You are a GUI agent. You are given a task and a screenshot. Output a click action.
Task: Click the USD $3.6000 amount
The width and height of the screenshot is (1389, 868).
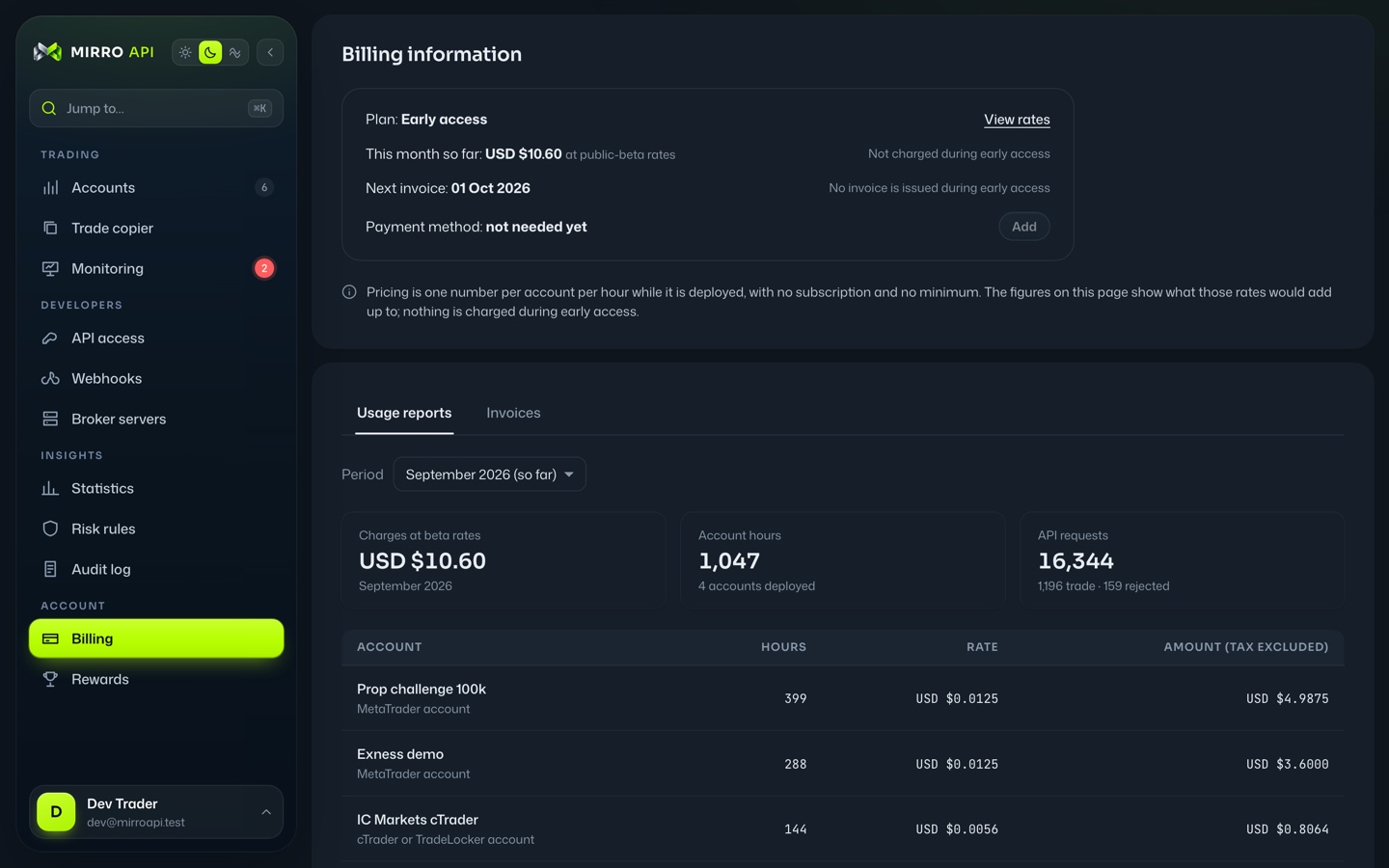(1287, 764)
